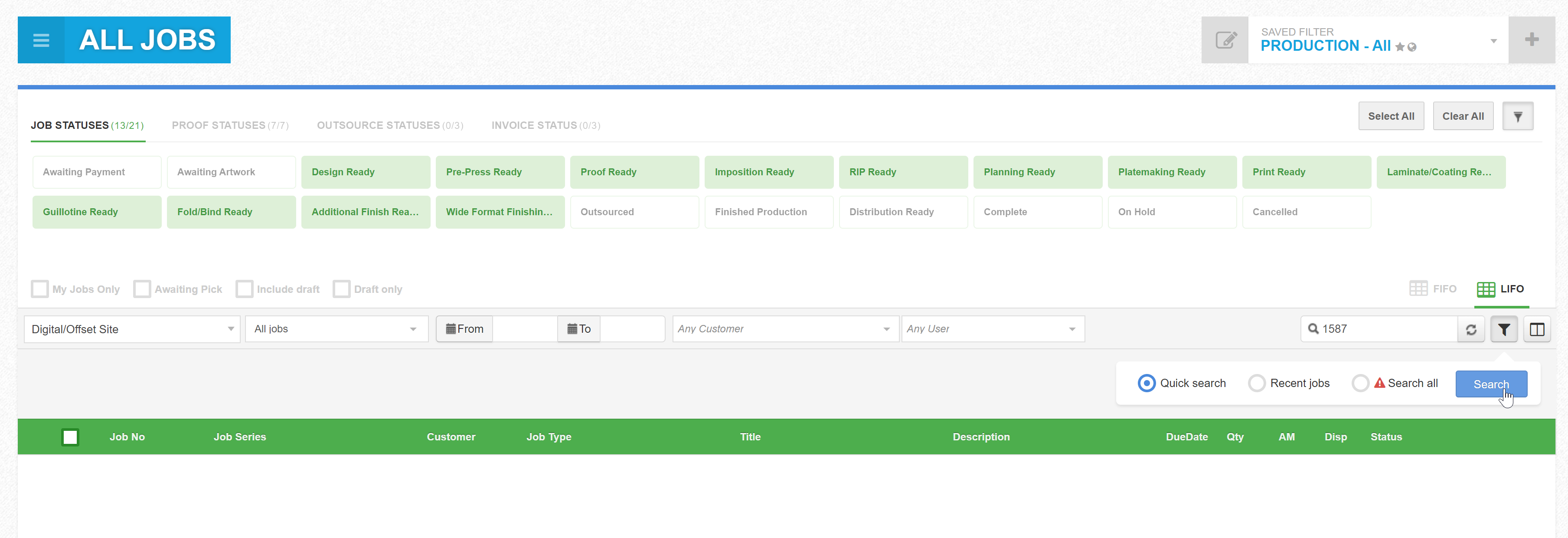
Task: Click the refresh icon next to search box
Action: (x=1470, y=330)
